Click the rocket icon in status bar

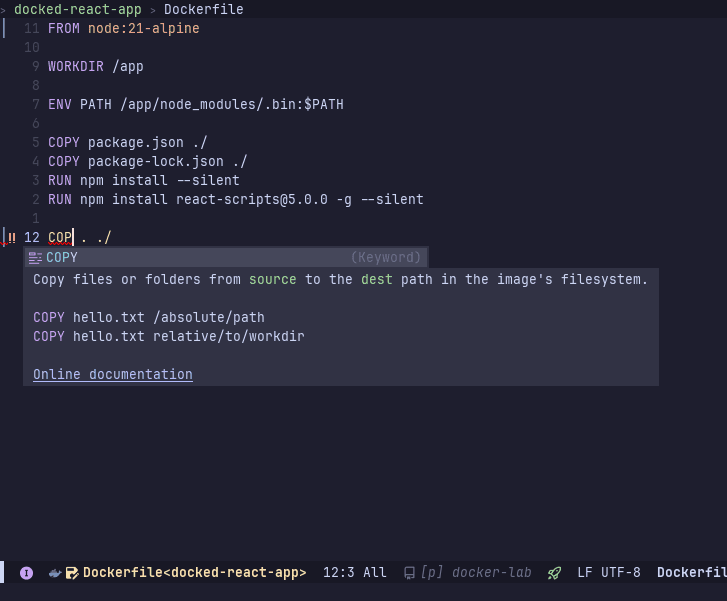[554, 573]
